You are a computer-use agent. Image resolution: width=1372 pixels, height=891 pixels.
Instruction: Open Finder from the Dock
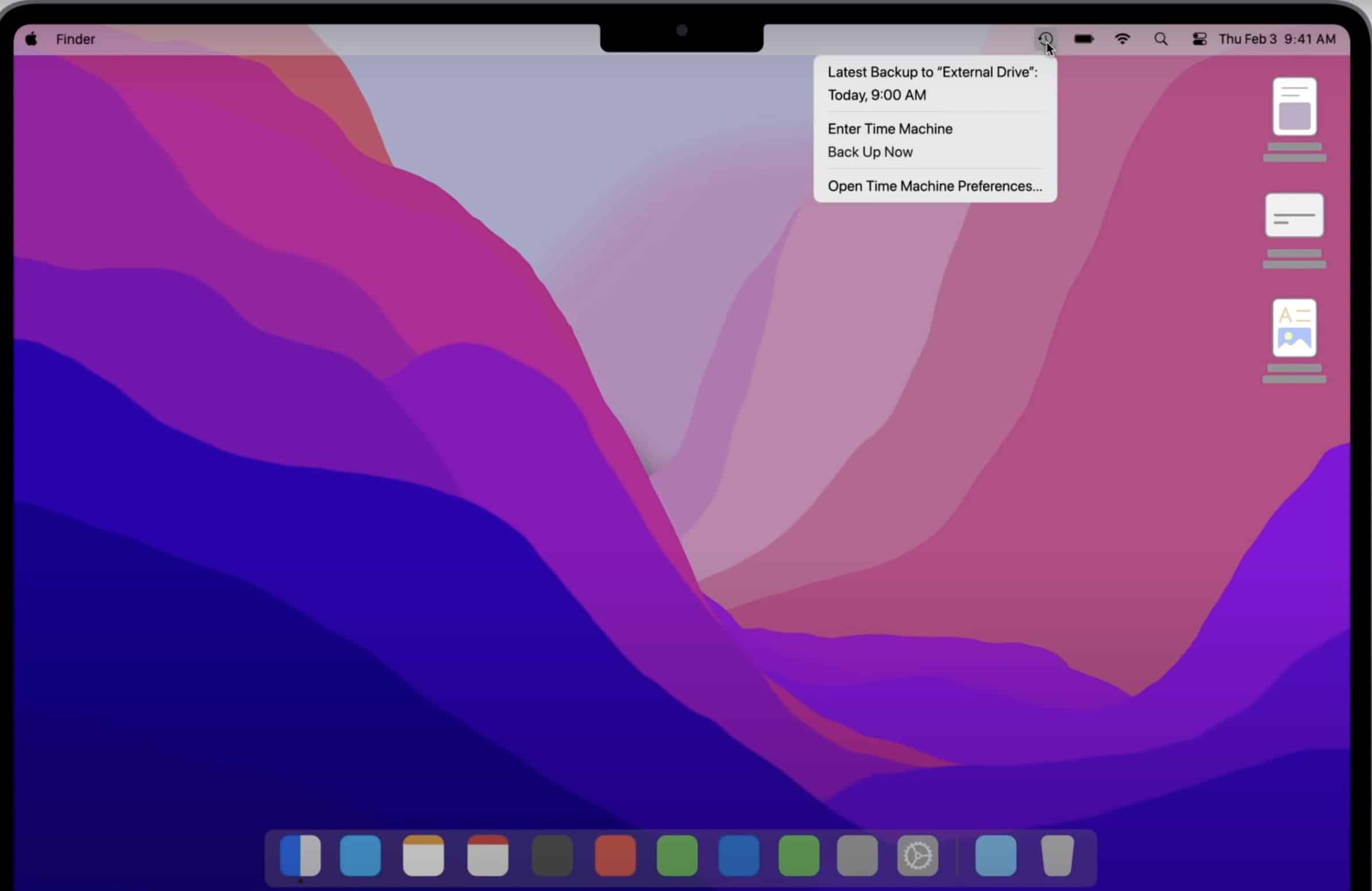tap(300, 855)
